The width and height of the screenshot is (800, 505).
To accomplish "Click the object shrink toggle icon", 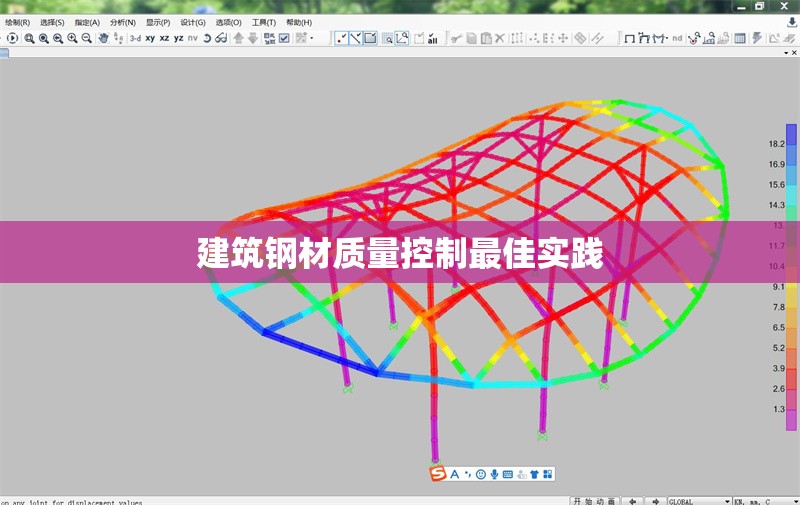I will (269, 38).
